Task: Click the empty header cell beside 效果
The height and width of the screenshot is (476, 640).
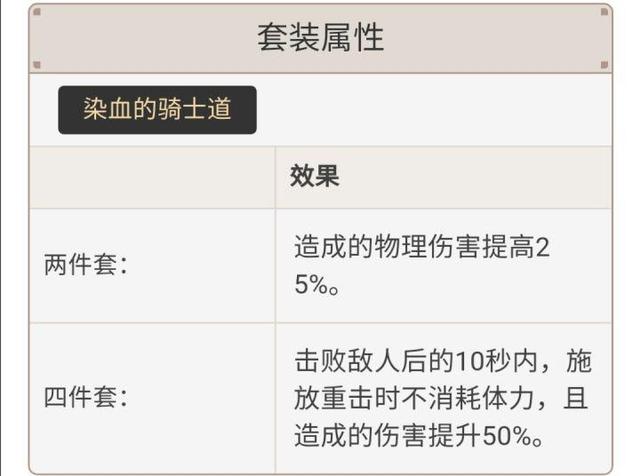Action: pyautogui.click(x=152, y=177)
